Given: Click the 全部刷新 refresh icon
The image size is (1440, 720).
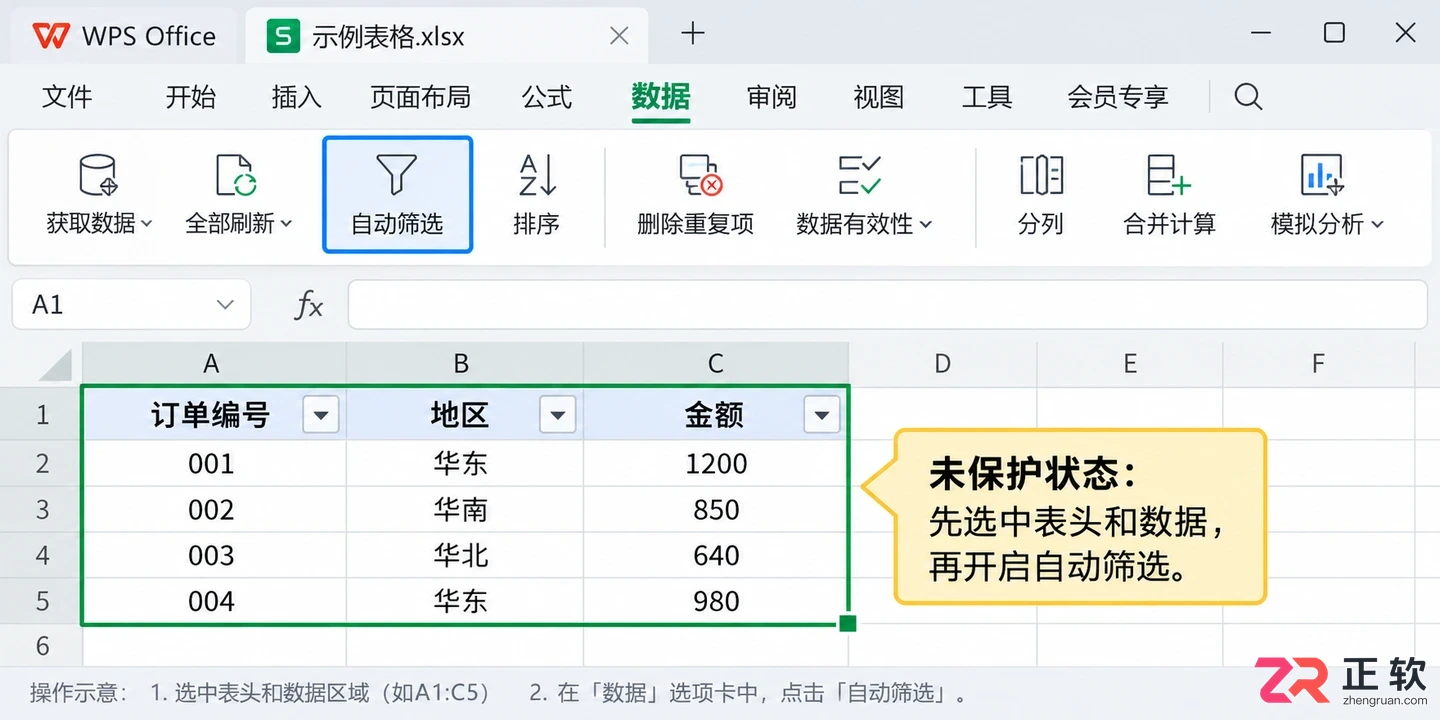Looking at the screenshot, I should click(237, 175).
